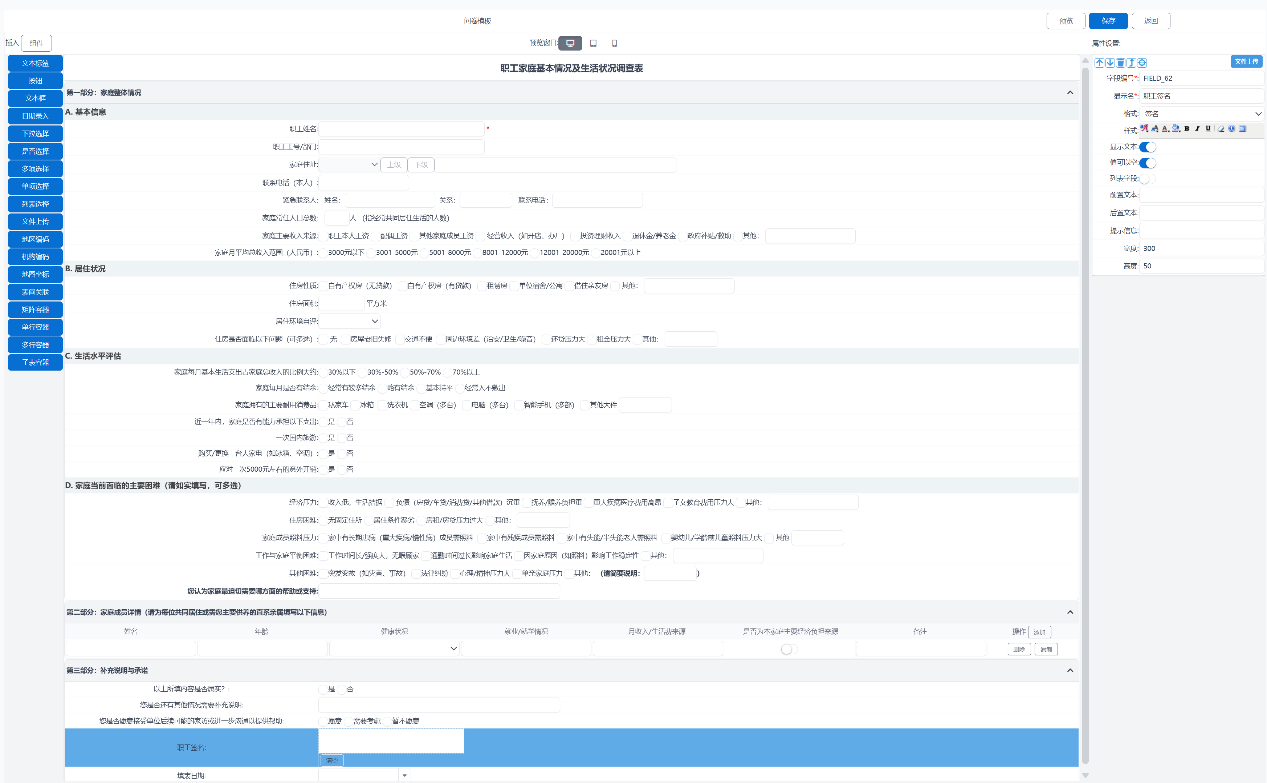Toggle the switch directly below 显示文本
The width and height of the screenshot is (1267, 783).
[x=1148, y=163]
